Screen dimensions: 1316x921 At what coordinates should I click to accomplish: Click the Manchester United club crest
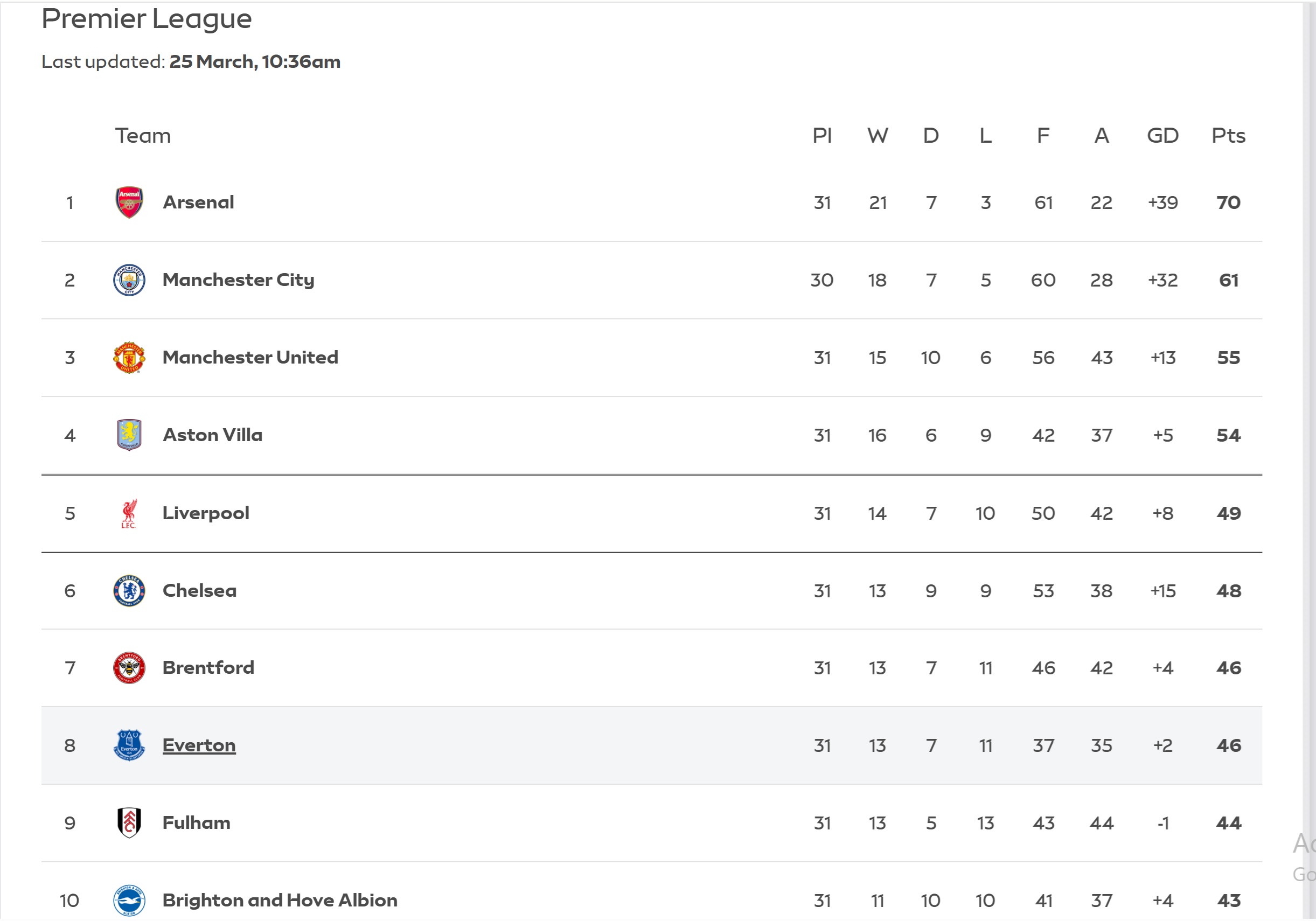click(129, 357)
